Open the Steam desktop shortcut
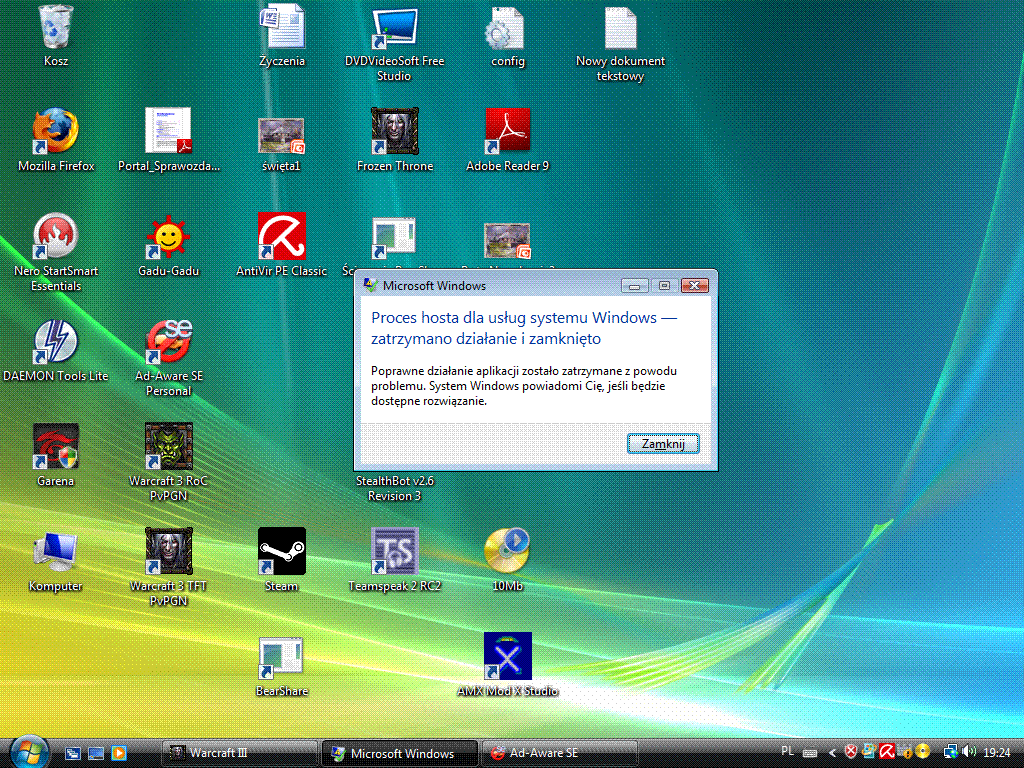The image size is (1024, 768). click(281, 551)
